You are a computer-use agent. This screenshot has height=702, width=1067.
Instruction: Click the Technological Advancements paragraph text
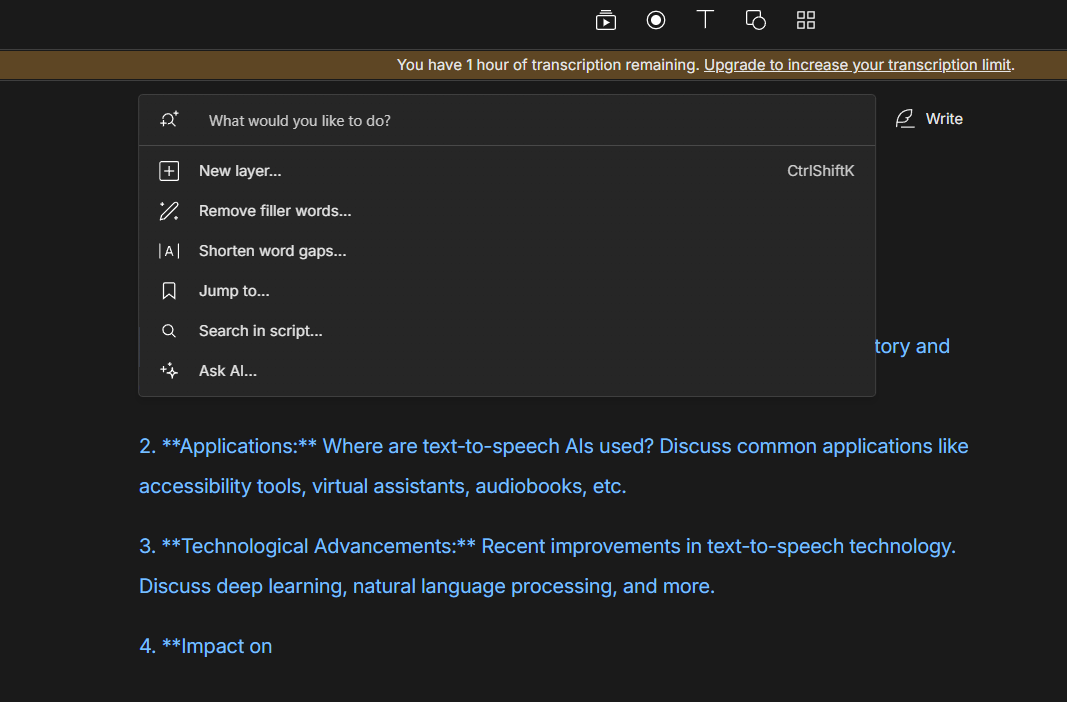547,566
